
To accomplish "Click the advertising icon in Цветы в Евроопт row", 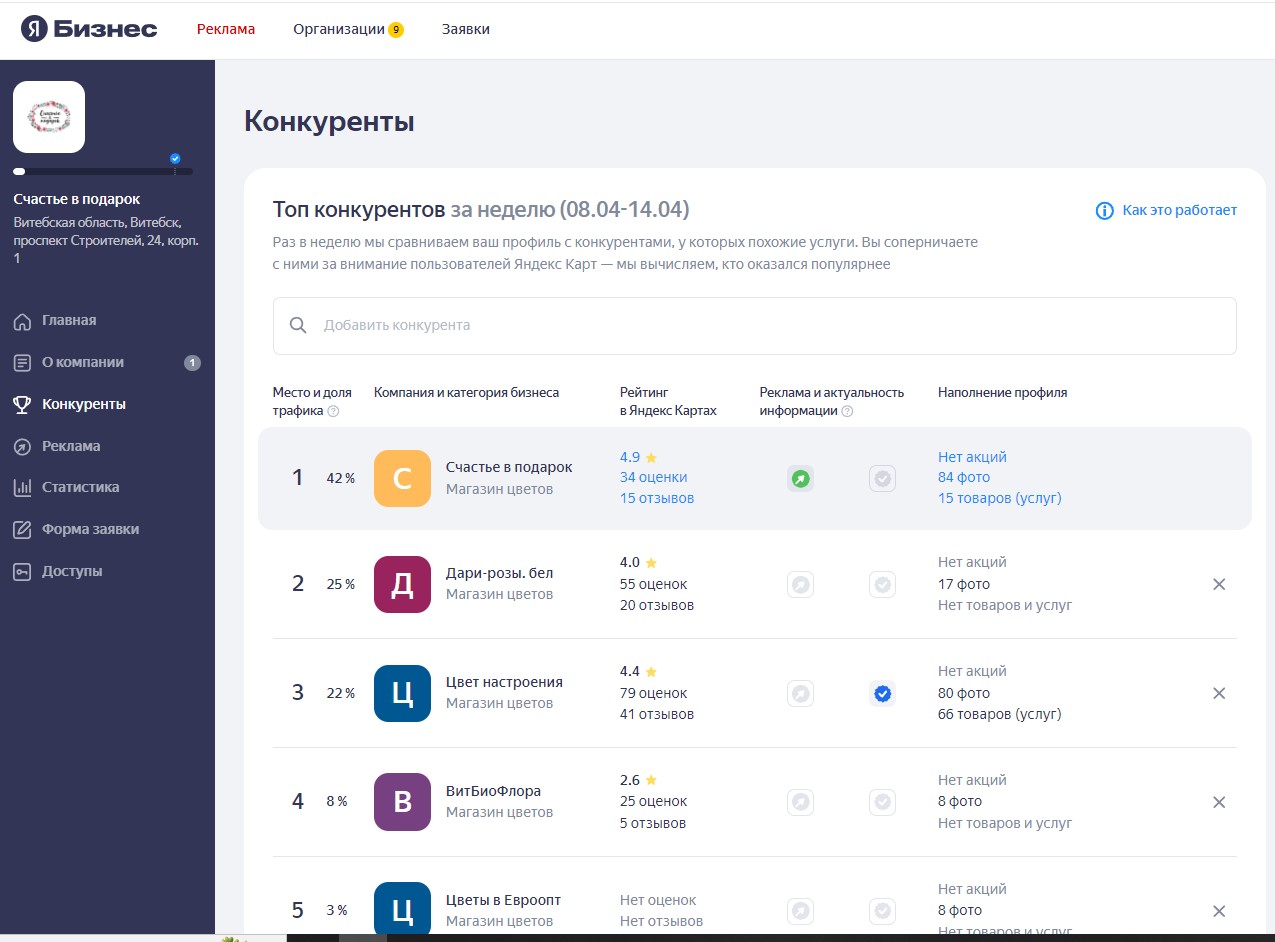I will point(800,911).
